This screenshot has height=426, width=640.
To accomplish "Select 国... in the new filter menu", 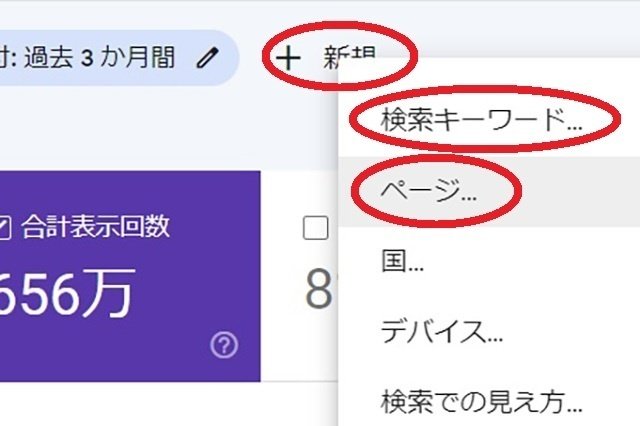I will (489, 261).
